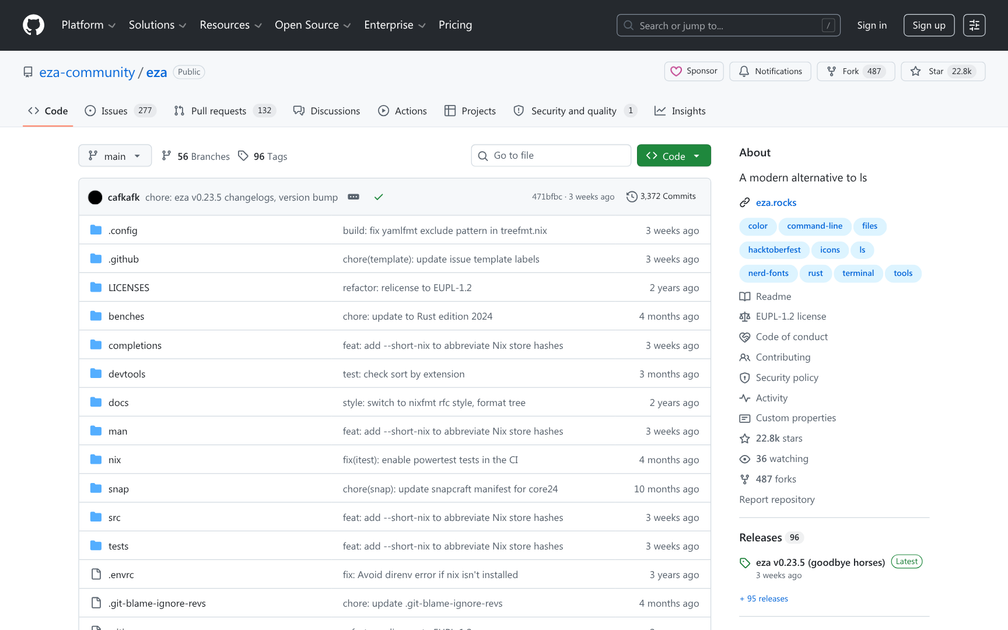Screen dimensions: 1008x630
Task: Expand the Open Source menu
Action: coord(312,25)
